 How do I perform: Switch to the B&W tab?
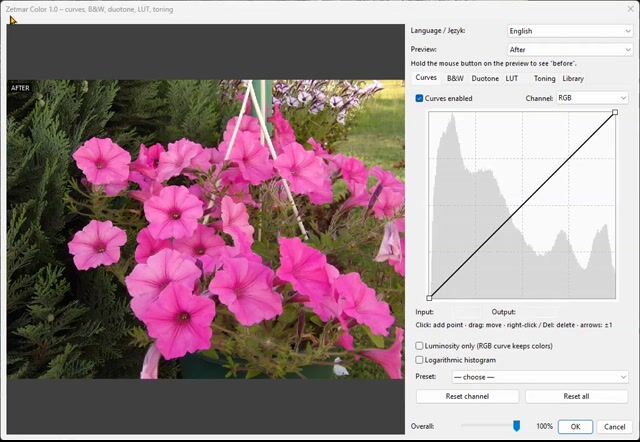pos(455,78)
